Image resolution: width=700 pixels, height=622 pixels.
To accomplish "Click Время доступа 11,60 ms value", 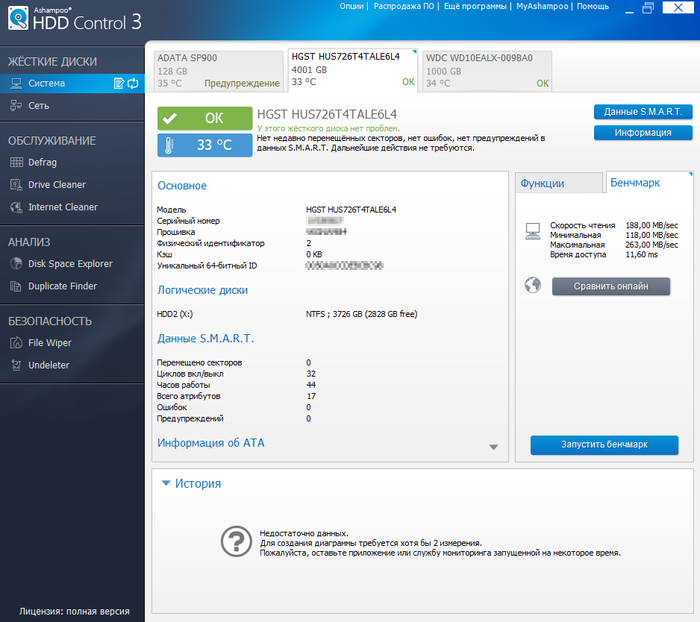I will point(642,255).
